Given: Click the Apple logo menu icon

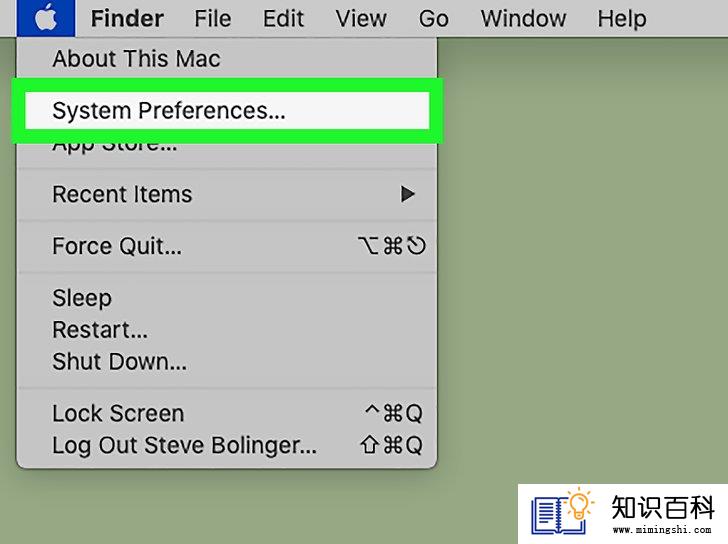Looking at the screenshot, I should (x=46, y=18).
